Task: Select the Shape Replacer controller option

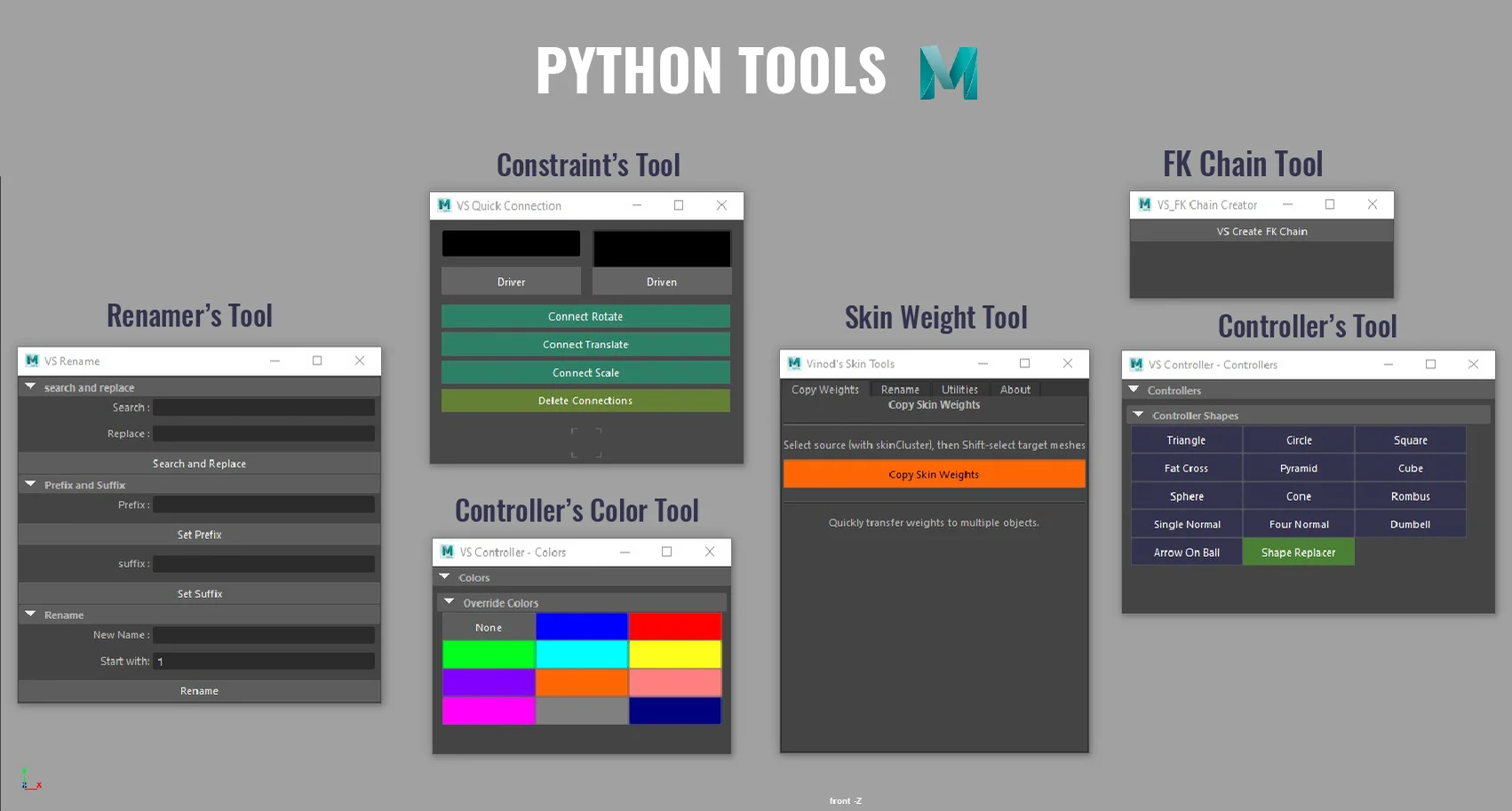Action: [1298, 552]
